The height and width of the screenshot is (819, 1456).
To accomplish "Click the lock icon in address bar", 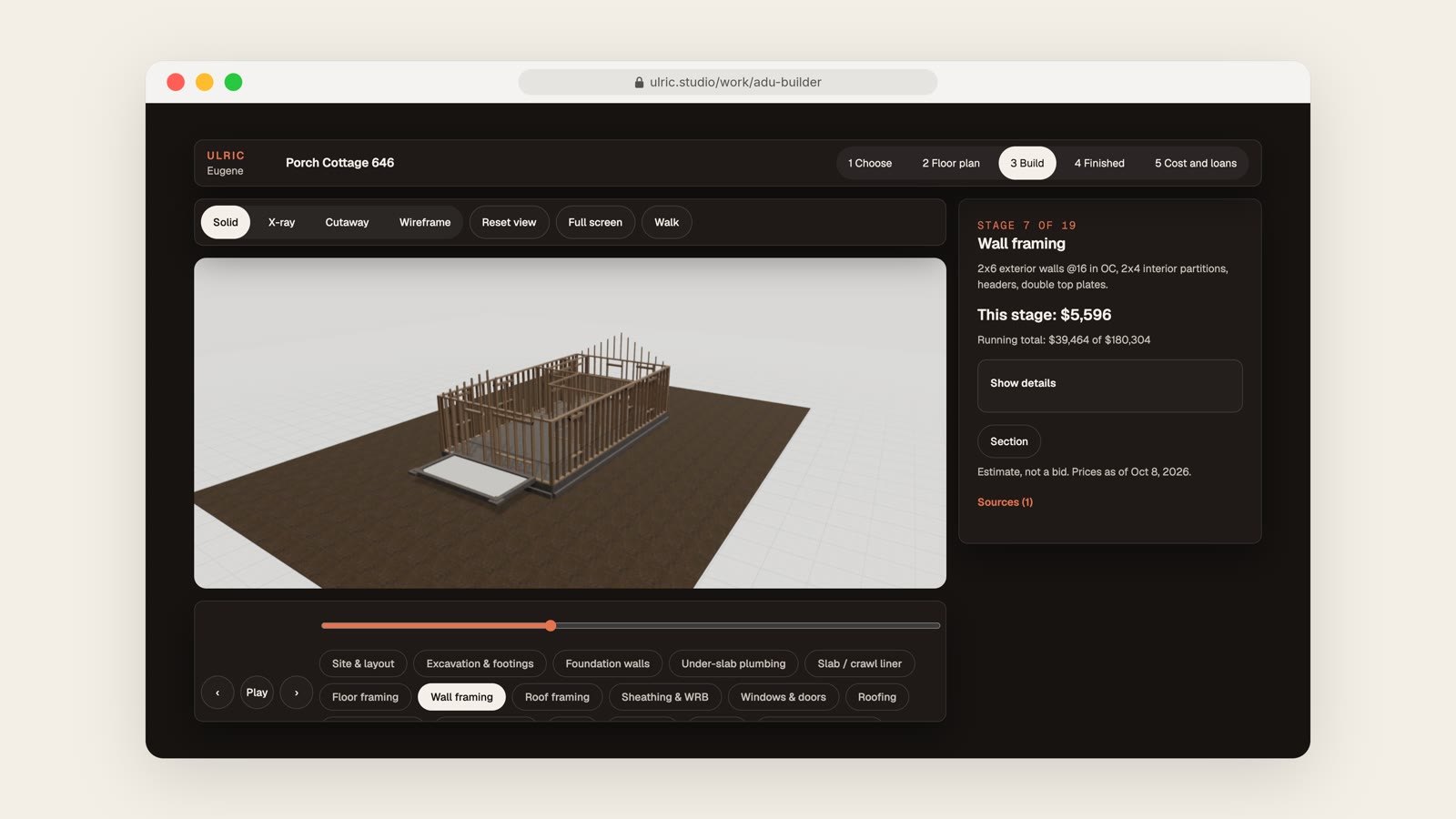I will click(640, 82).
